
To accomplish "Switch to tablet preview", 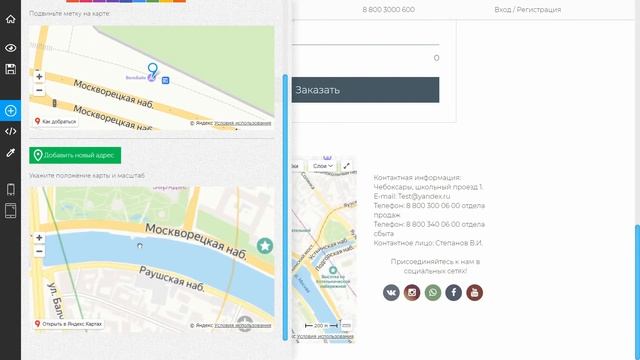I will click(11, 211).
